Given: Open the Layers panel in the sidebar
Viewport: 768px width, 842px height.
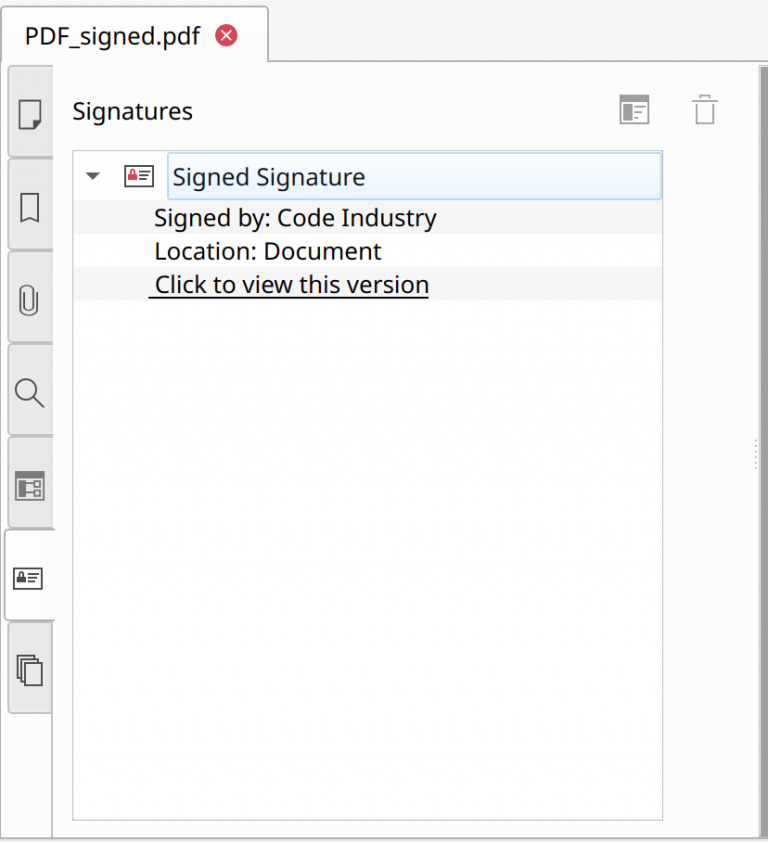Looking at the screenshot, I should point(29,486).
